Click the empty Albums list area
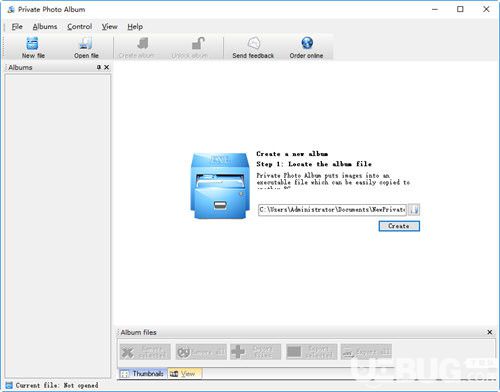 [58, 226]
